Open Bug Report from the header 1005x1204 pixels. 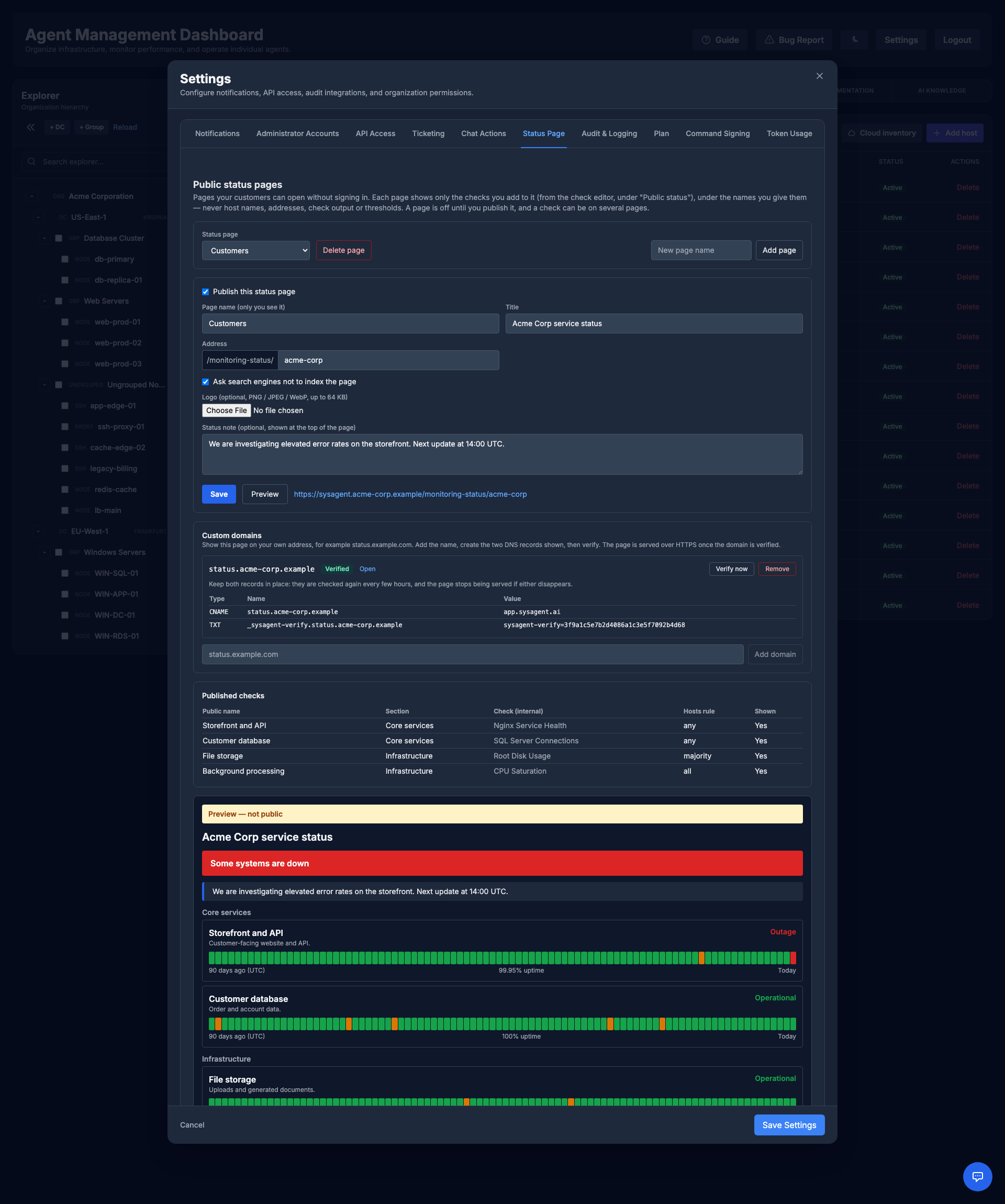794,40
